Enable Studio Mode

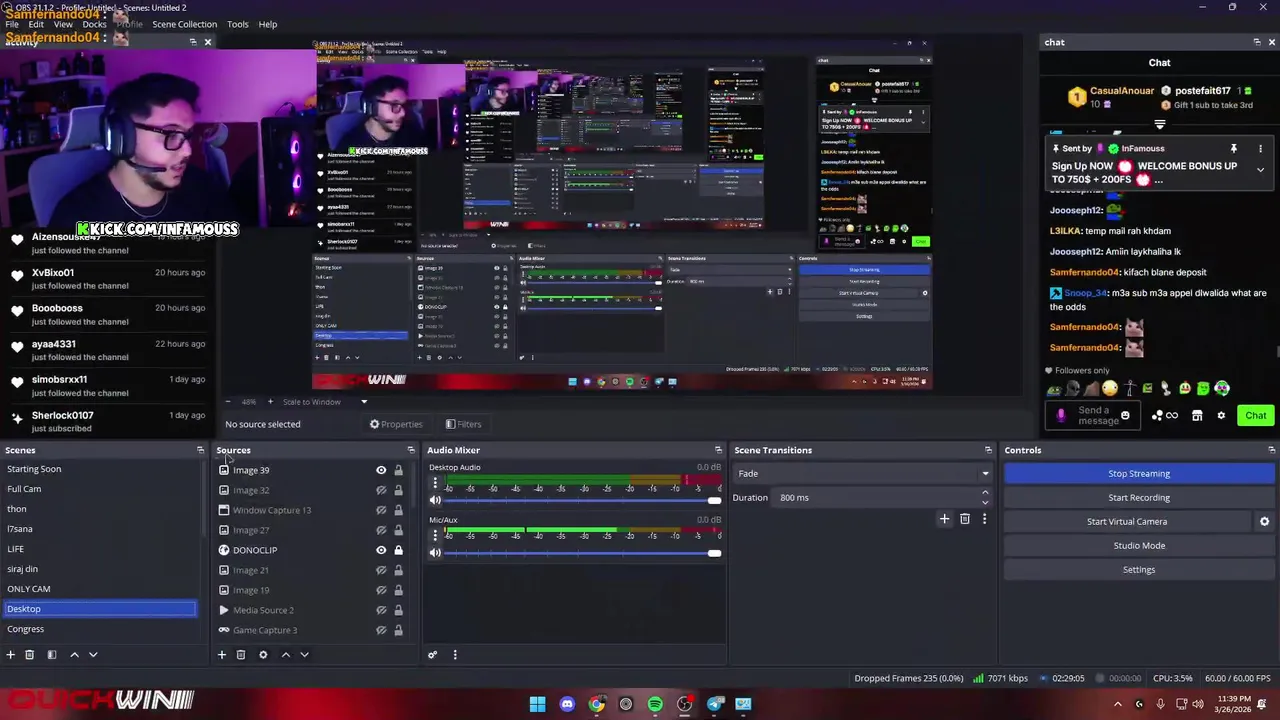point(1139,545)
